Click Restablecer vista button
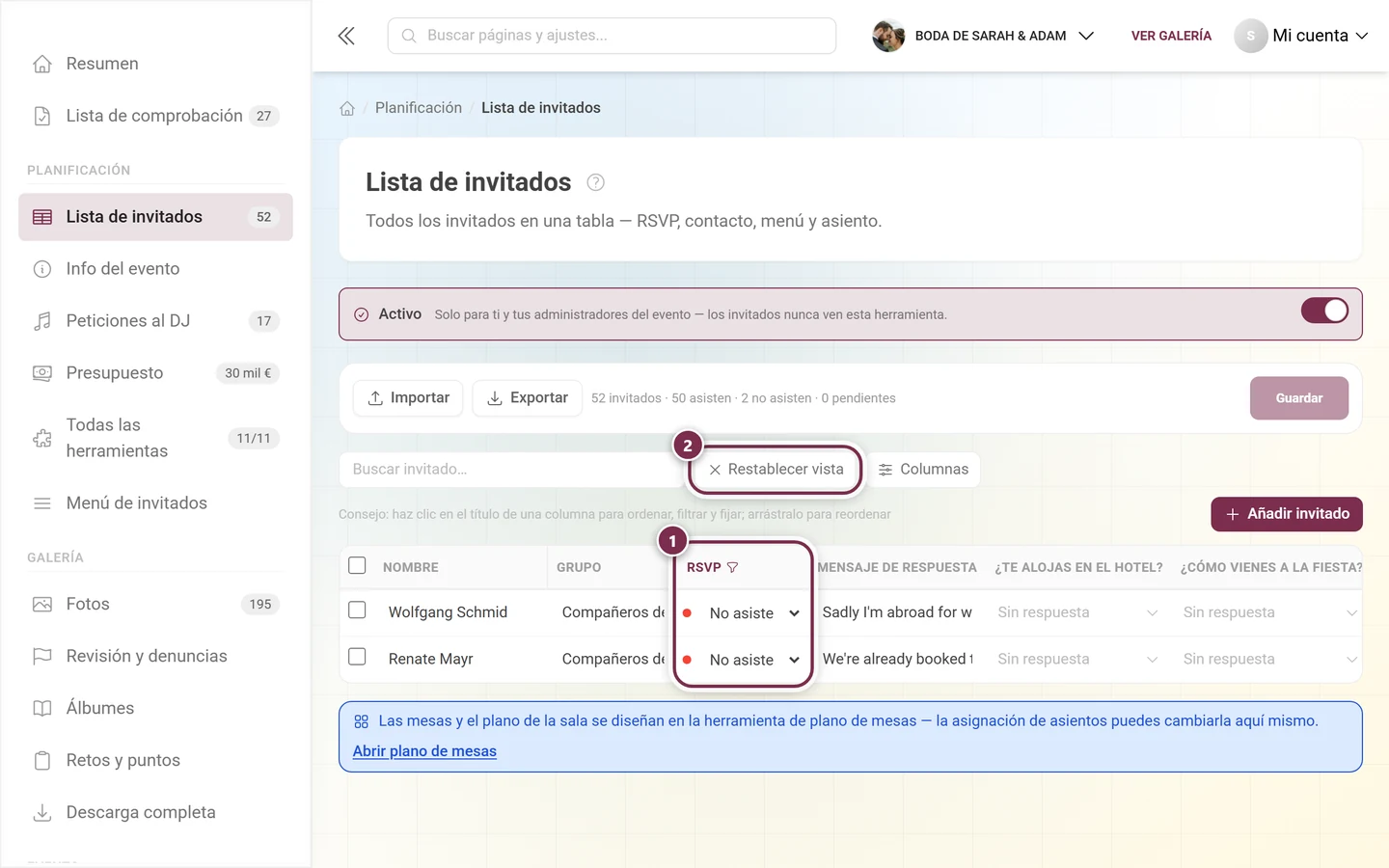Screen dimensions: 1389x868 coord(776,470)
